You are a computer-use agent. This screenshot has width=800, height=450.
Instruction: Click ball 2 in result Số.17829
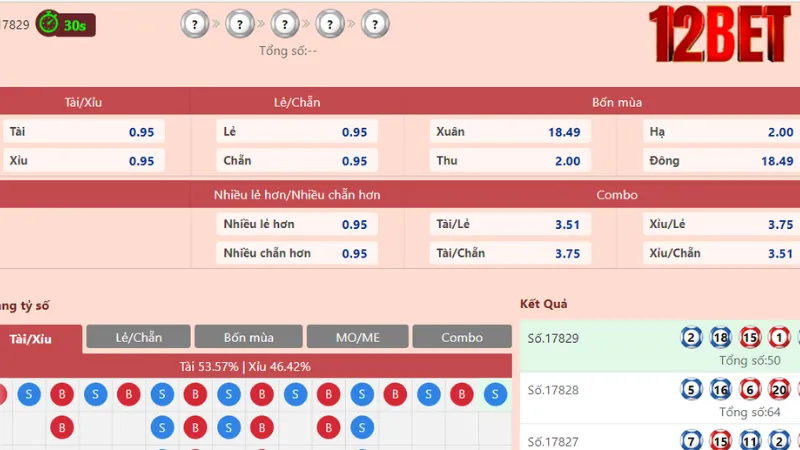[691, 337]
